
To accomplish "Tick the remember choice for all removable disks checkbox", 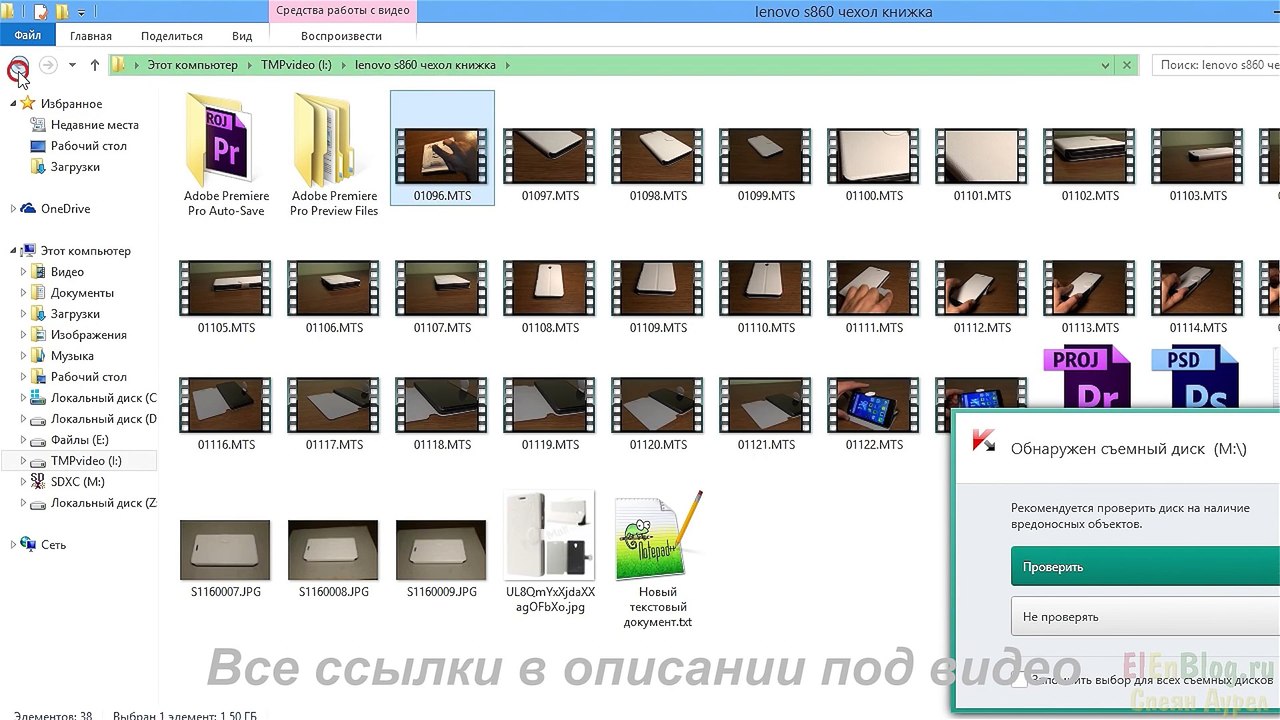I will (1019, 681).
